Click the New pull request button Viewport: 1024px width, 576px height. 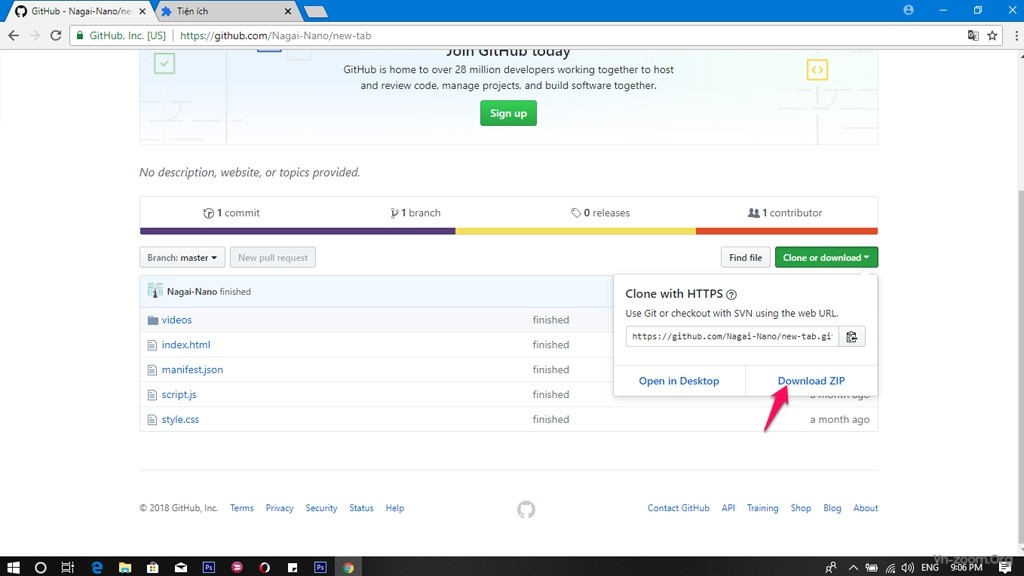(x=273, y=257)
